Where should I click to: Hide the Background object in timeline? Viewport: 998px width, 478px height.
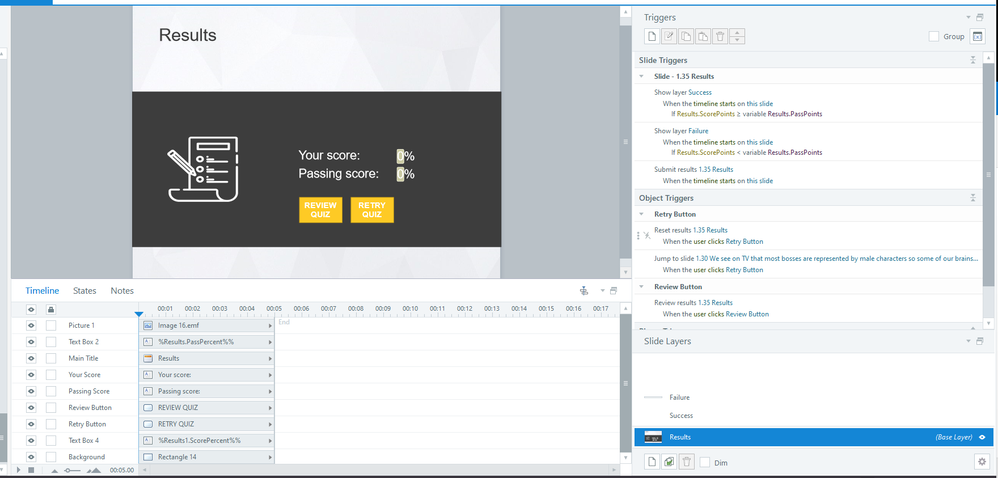(x=30, y=457)
